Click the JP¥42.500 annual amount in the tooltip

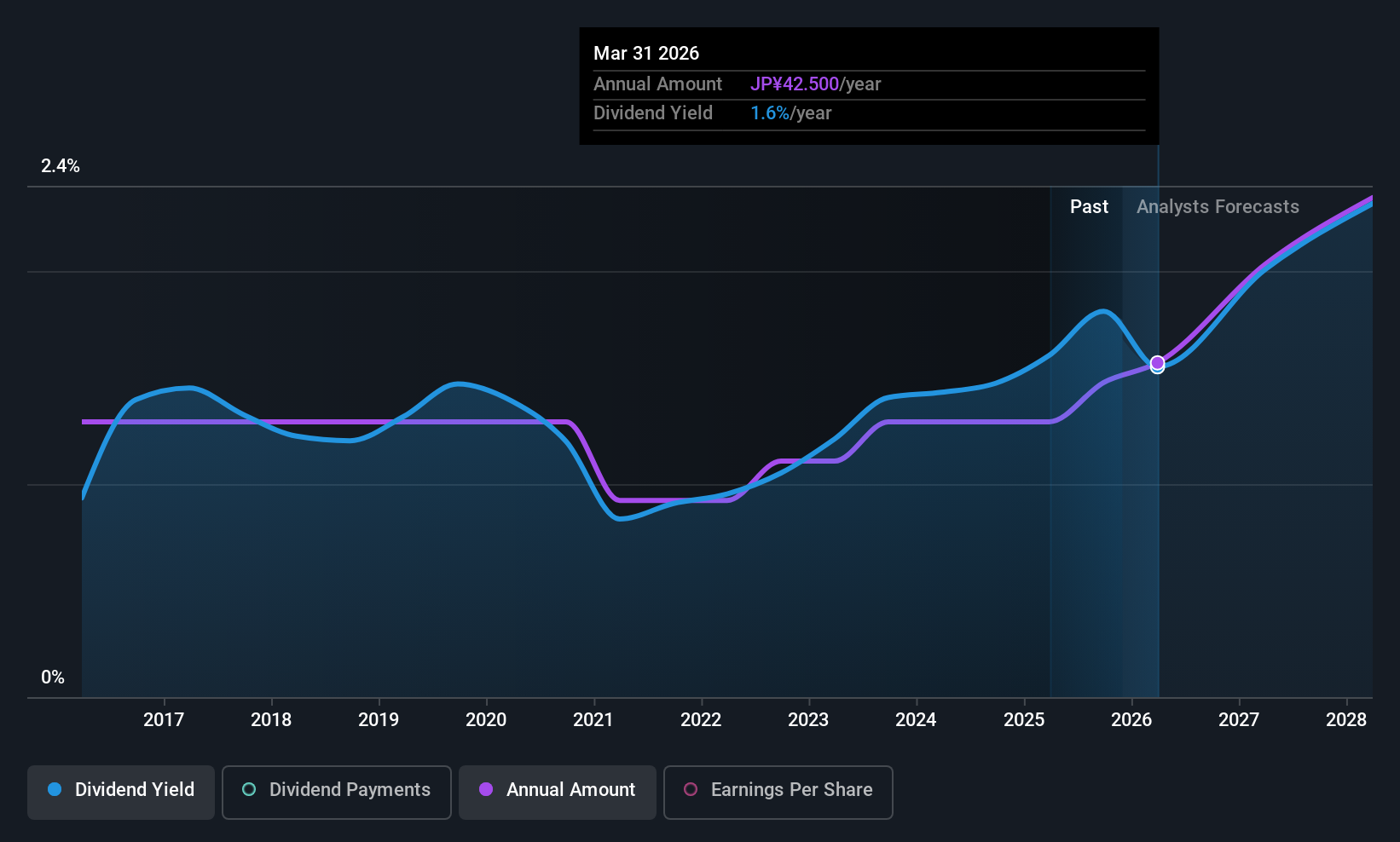point(795,84)
